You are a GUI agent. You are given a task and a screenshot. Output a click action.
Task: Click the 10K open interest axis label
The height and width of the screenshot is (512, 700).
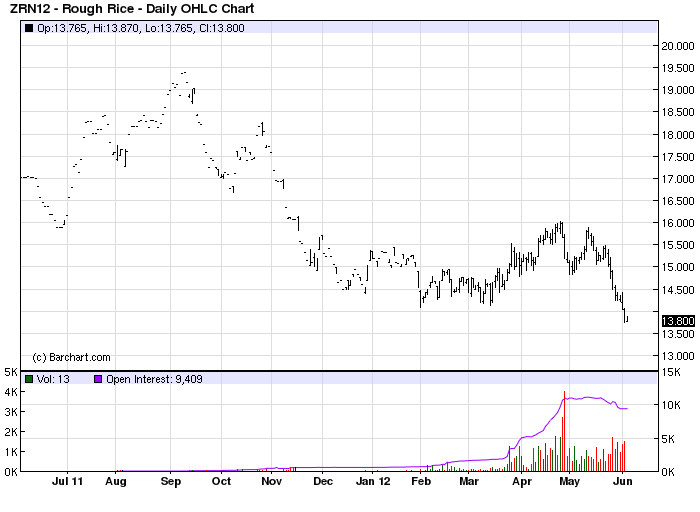click(671, 405)
